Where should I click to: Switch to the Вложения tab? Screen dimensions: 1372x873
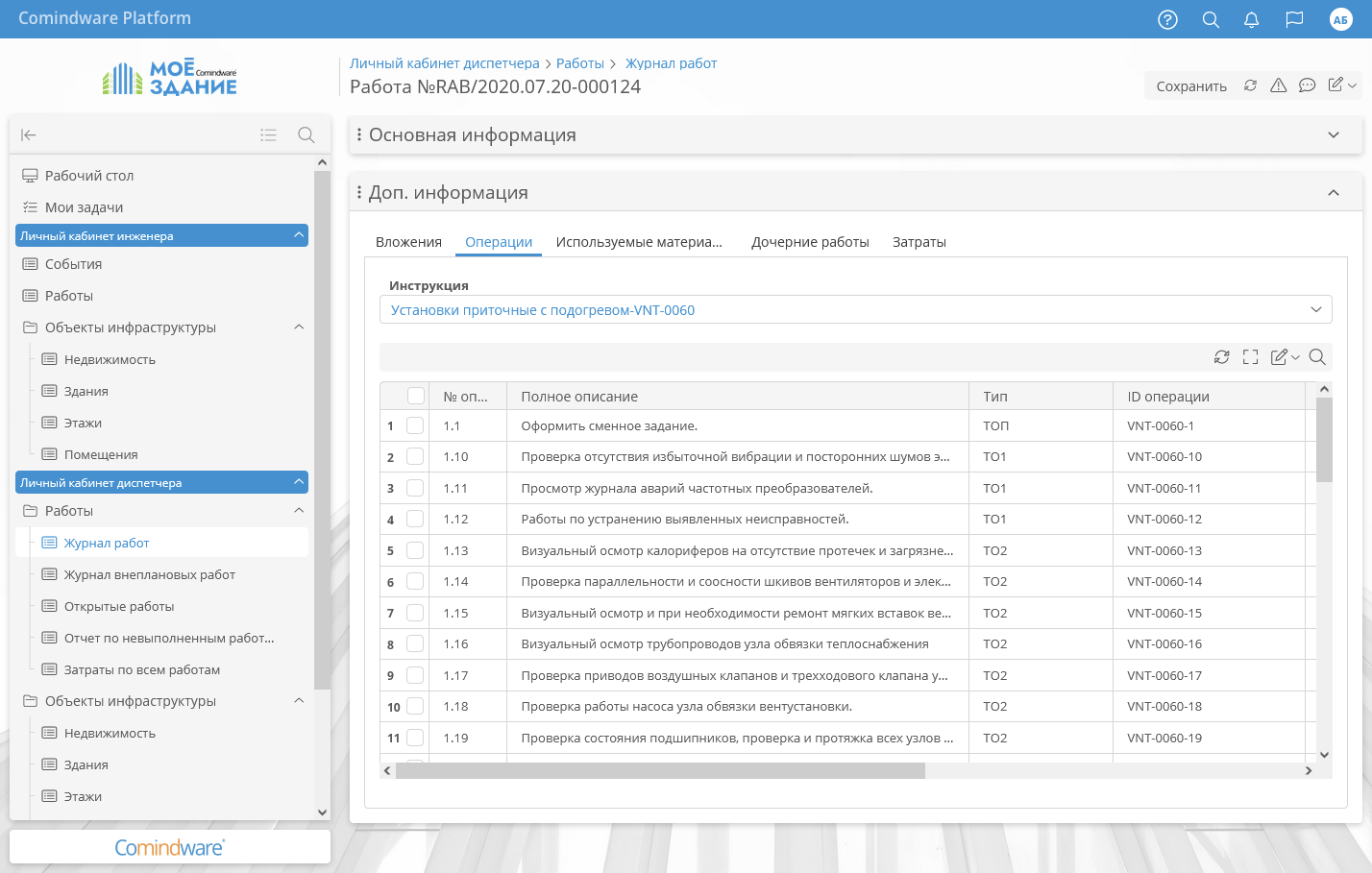coord(408,242)
